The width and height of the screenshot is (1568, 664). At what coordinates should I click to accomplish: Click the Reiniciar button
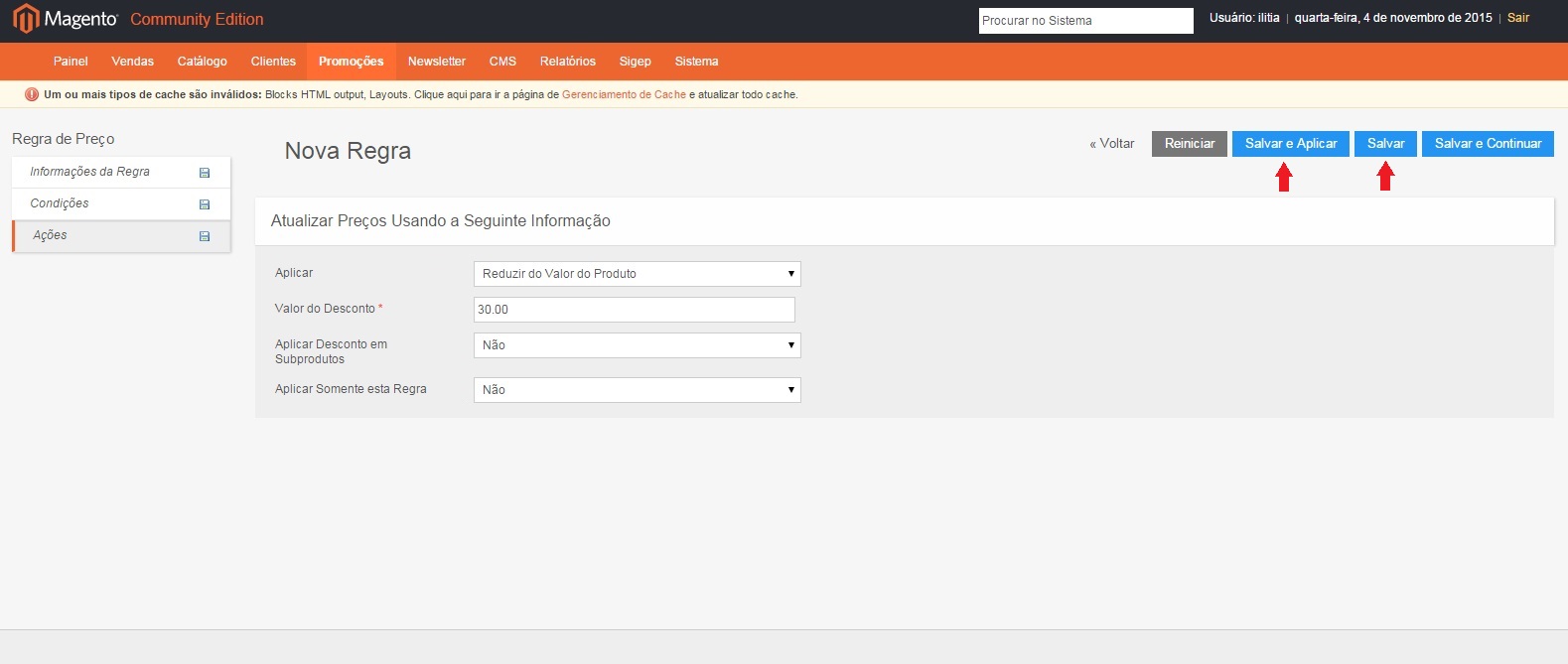1190,144
